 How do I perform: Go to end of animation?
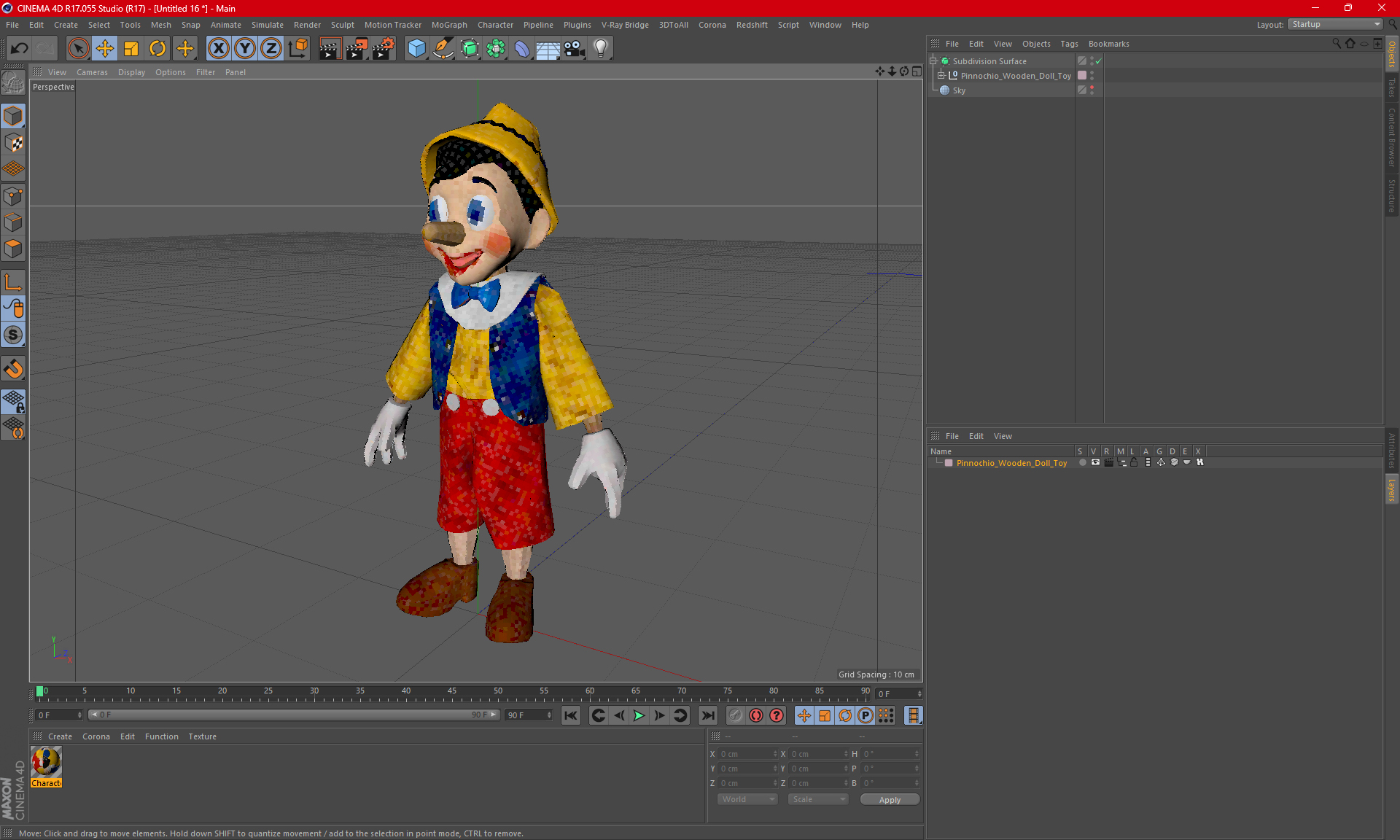point(707,715)
